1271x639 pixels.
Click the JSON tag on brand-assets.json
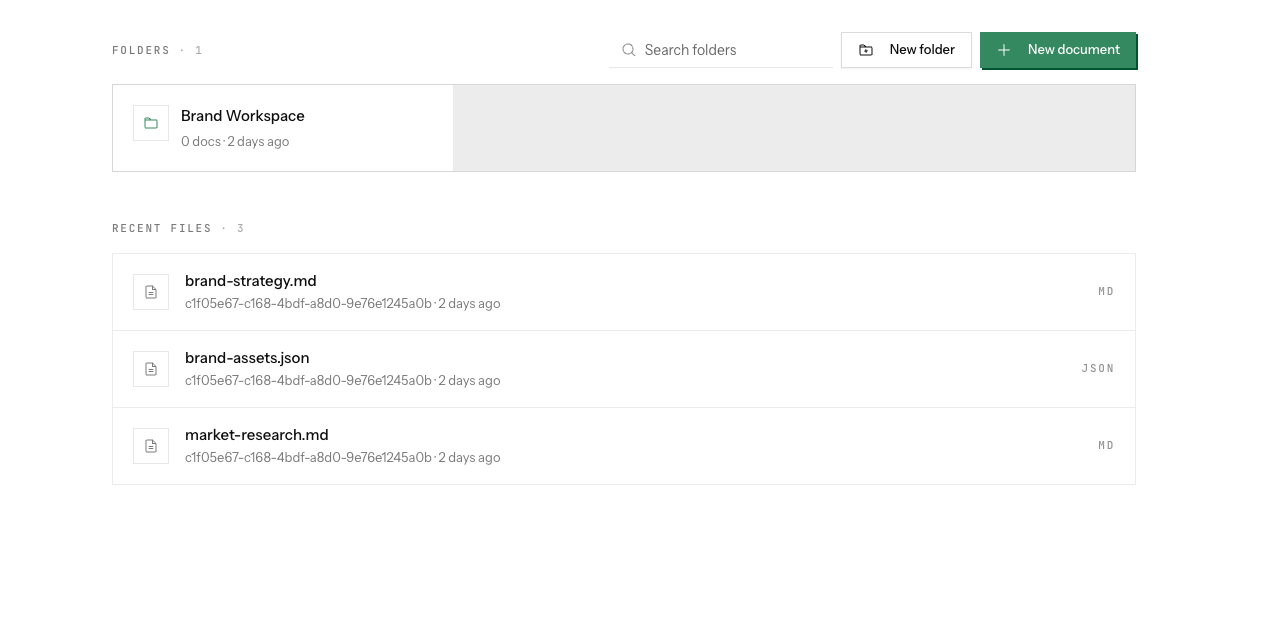click(1098, 369)
